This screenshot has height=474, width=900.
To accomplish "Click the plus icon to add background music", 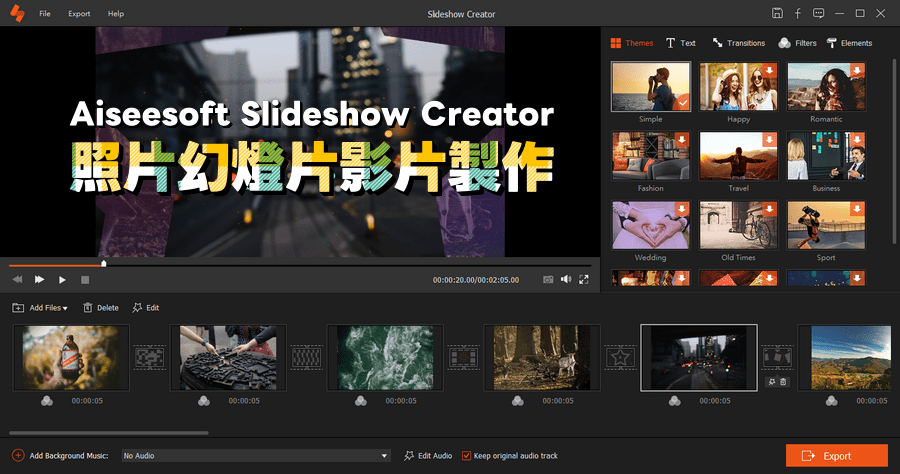I will (x=18, y=456).
